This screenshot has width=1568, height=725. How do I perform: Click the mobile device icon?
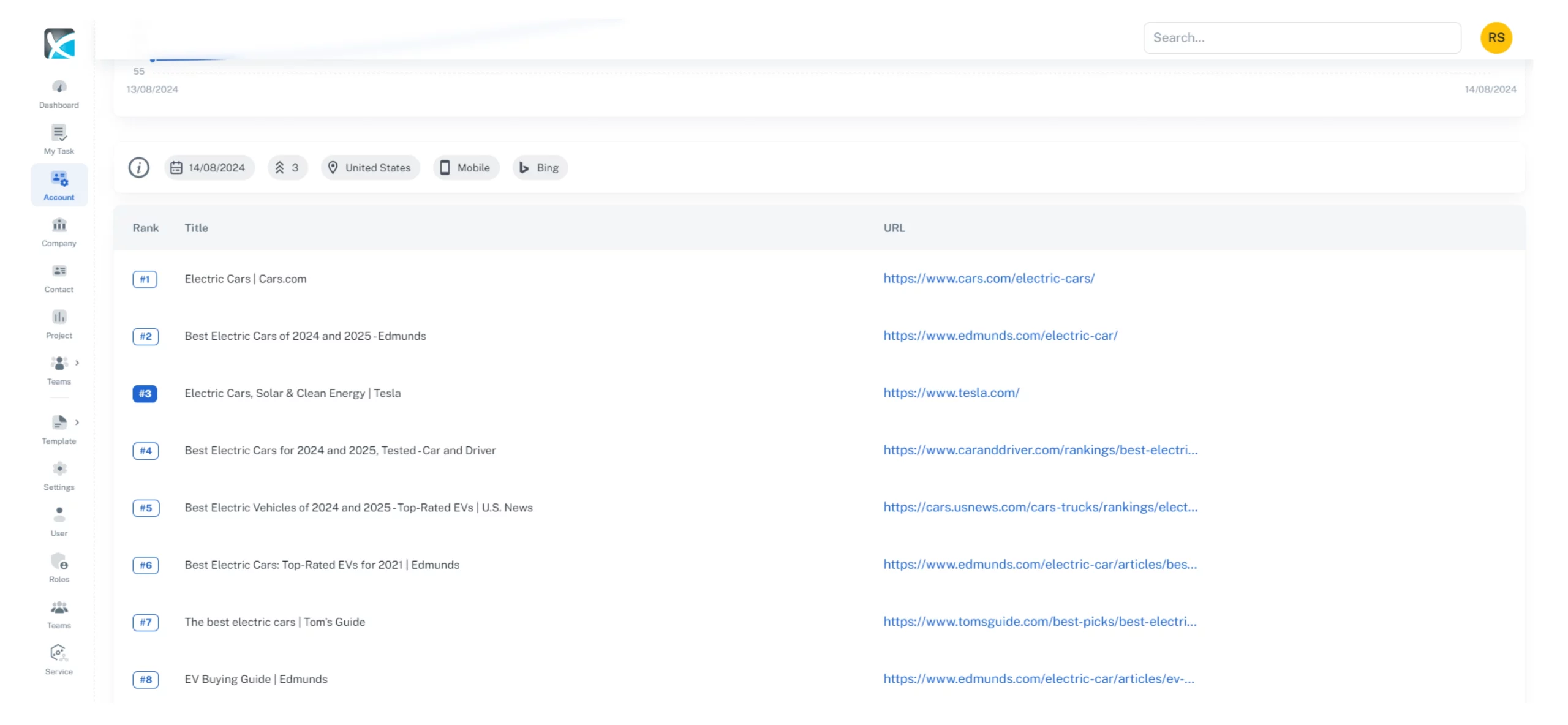pos(445,167)
